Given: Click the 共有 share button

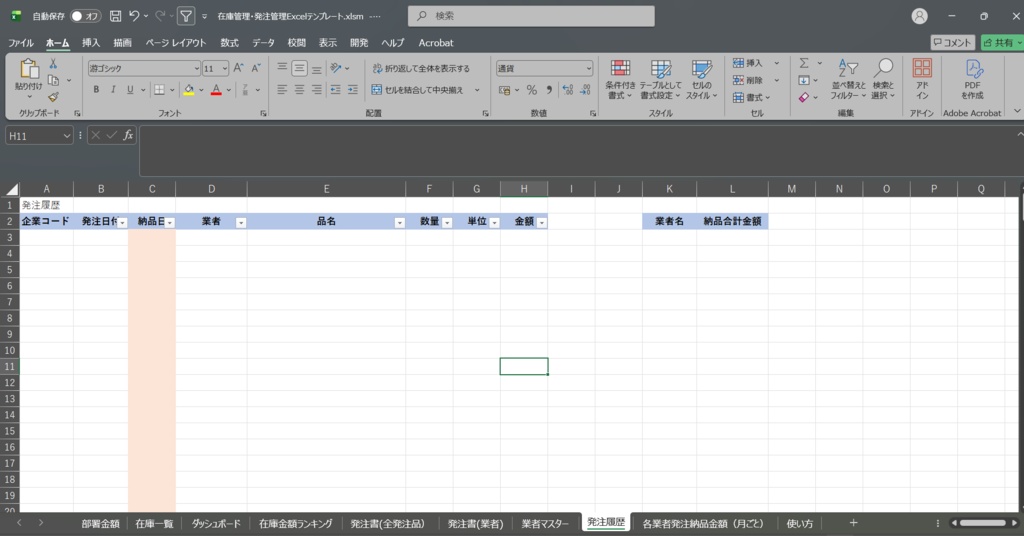Looking at the screenshot, I should tap(1002, 42).
